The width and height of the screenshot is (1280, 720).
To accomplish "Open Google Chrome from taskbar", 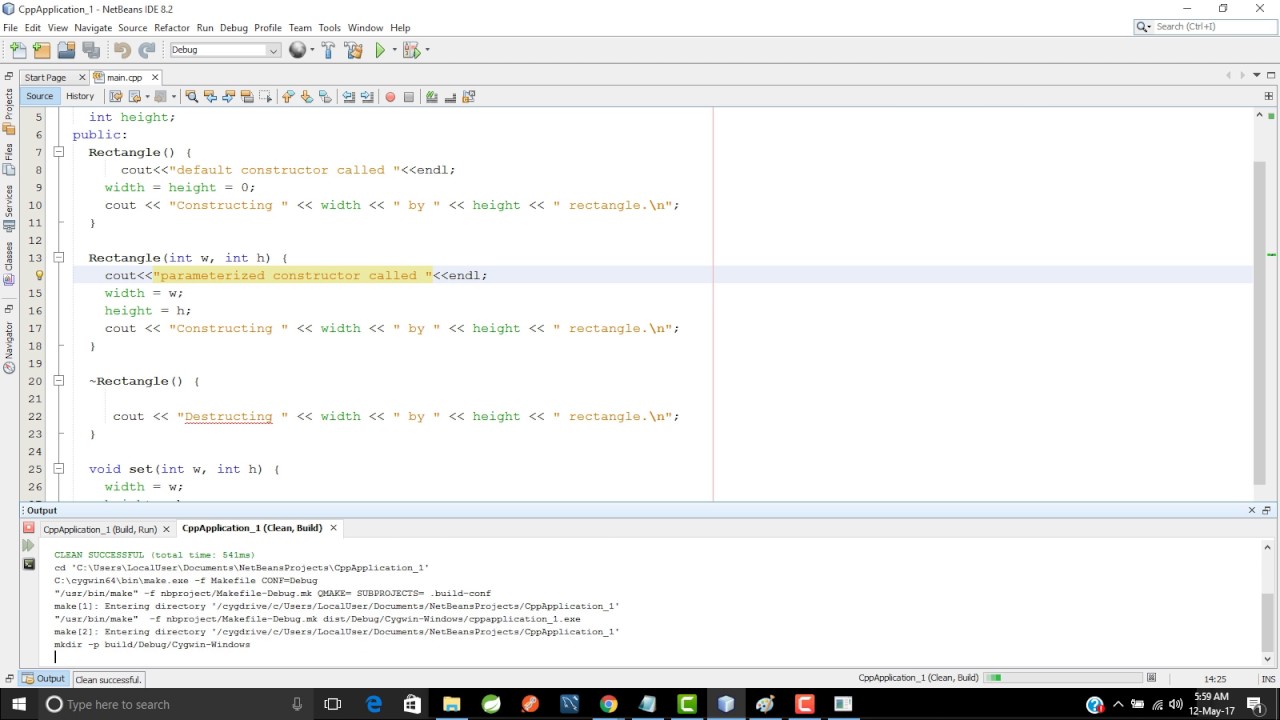I will (608, 704).
